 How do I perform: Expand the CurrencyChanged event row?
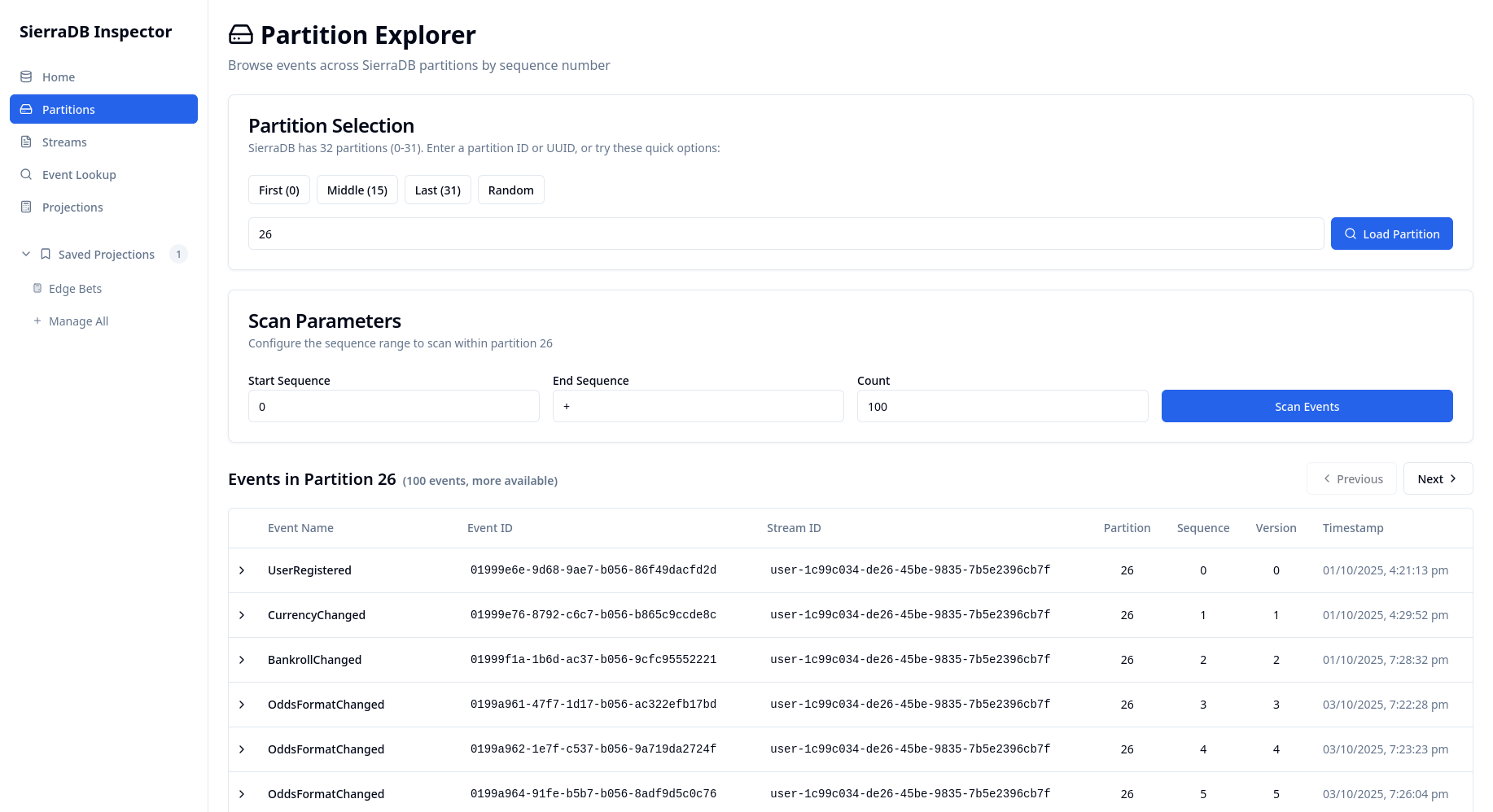pyautogui.click(x=242, y=615)
